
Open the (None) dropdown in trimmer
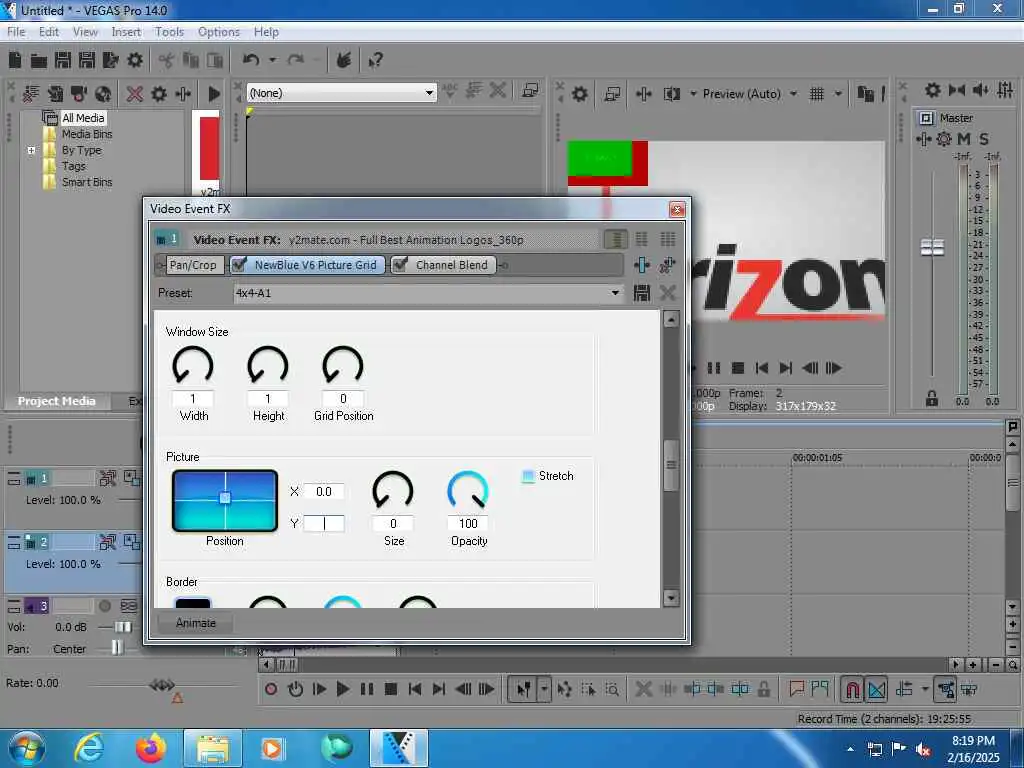coord(429,93)
